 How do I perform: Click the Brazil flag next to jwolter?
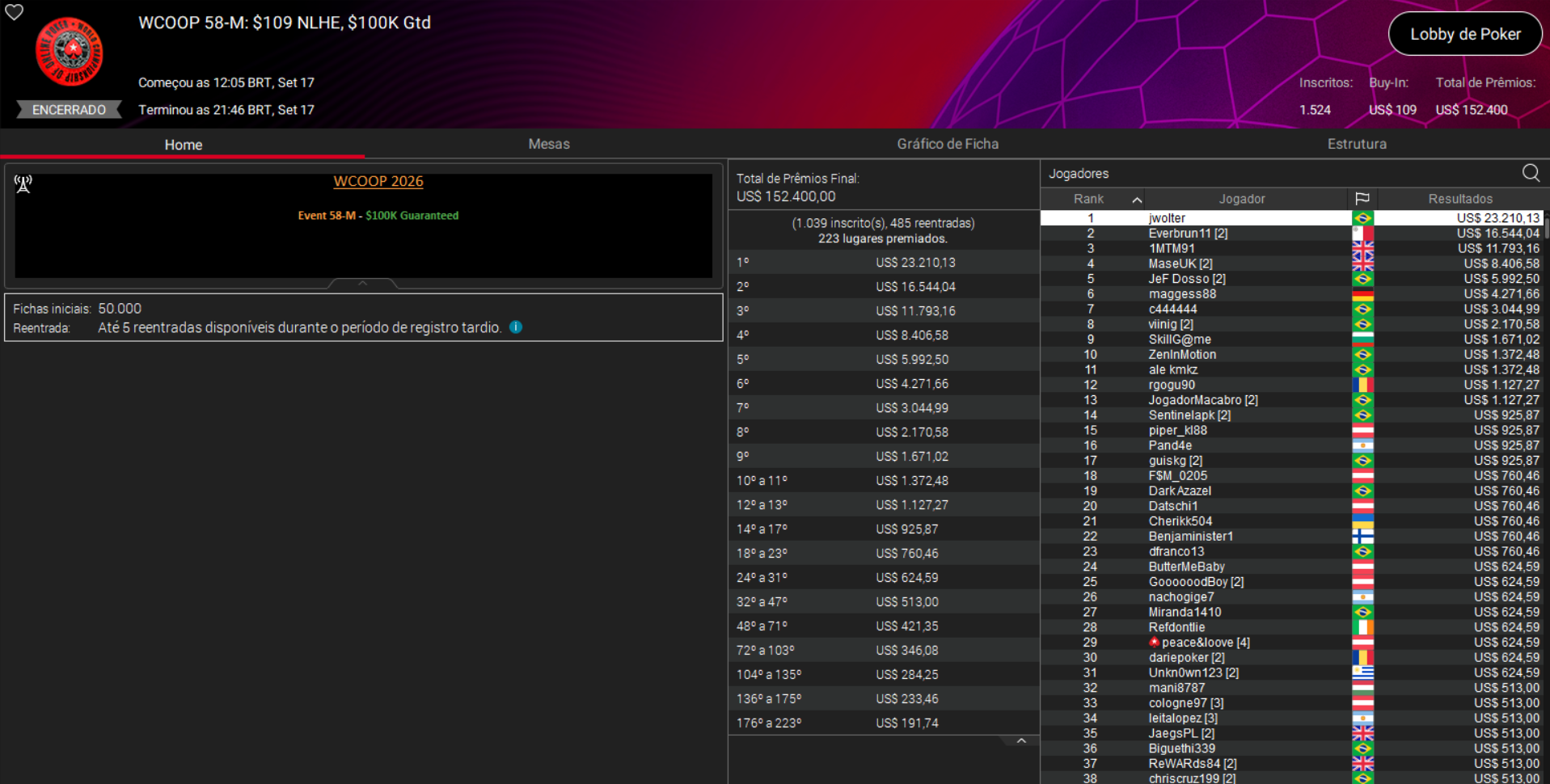pos(1362,218)
